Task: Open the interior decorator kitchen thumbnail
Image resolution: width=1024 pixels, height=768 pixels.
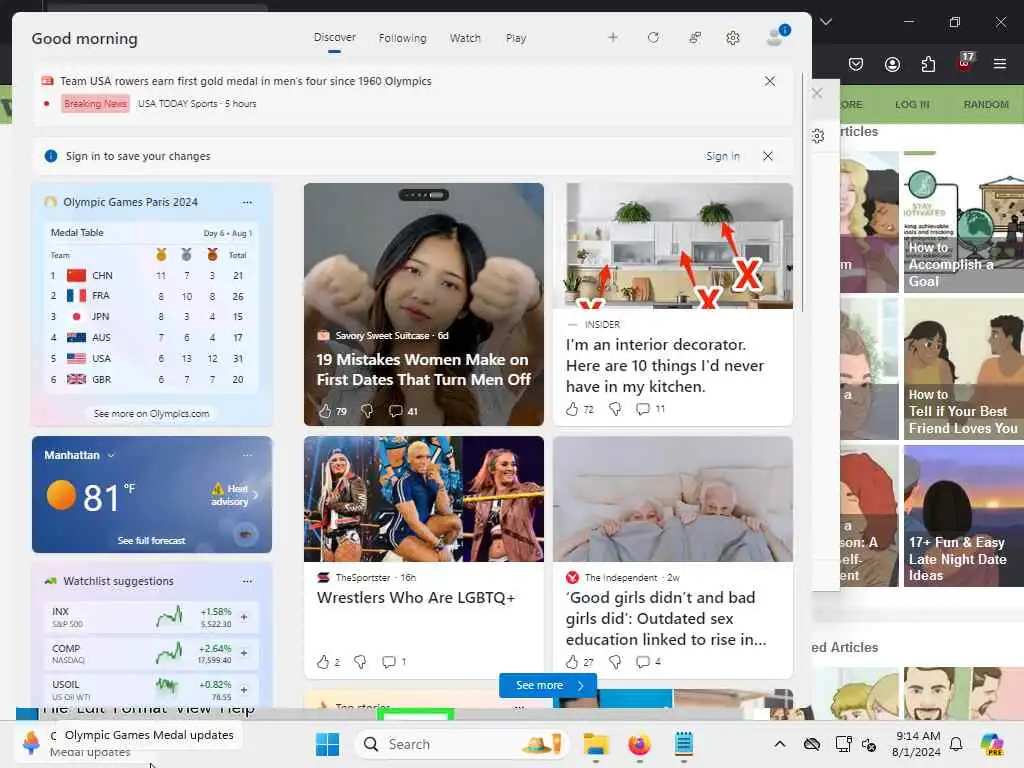Action: [x=673, y=246]
